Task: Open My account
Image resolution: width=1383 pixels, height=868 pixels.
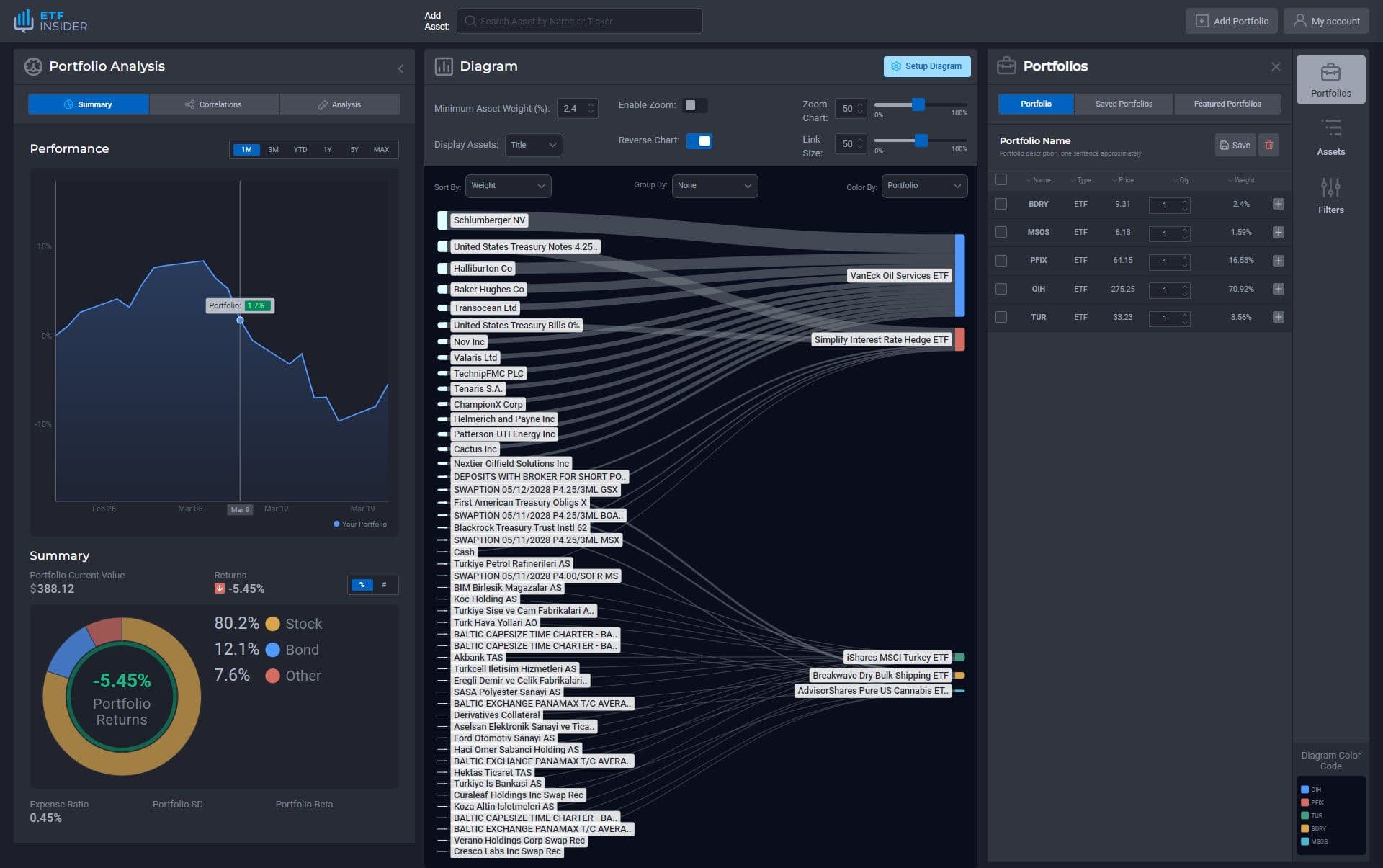Action: [1326, 21]
